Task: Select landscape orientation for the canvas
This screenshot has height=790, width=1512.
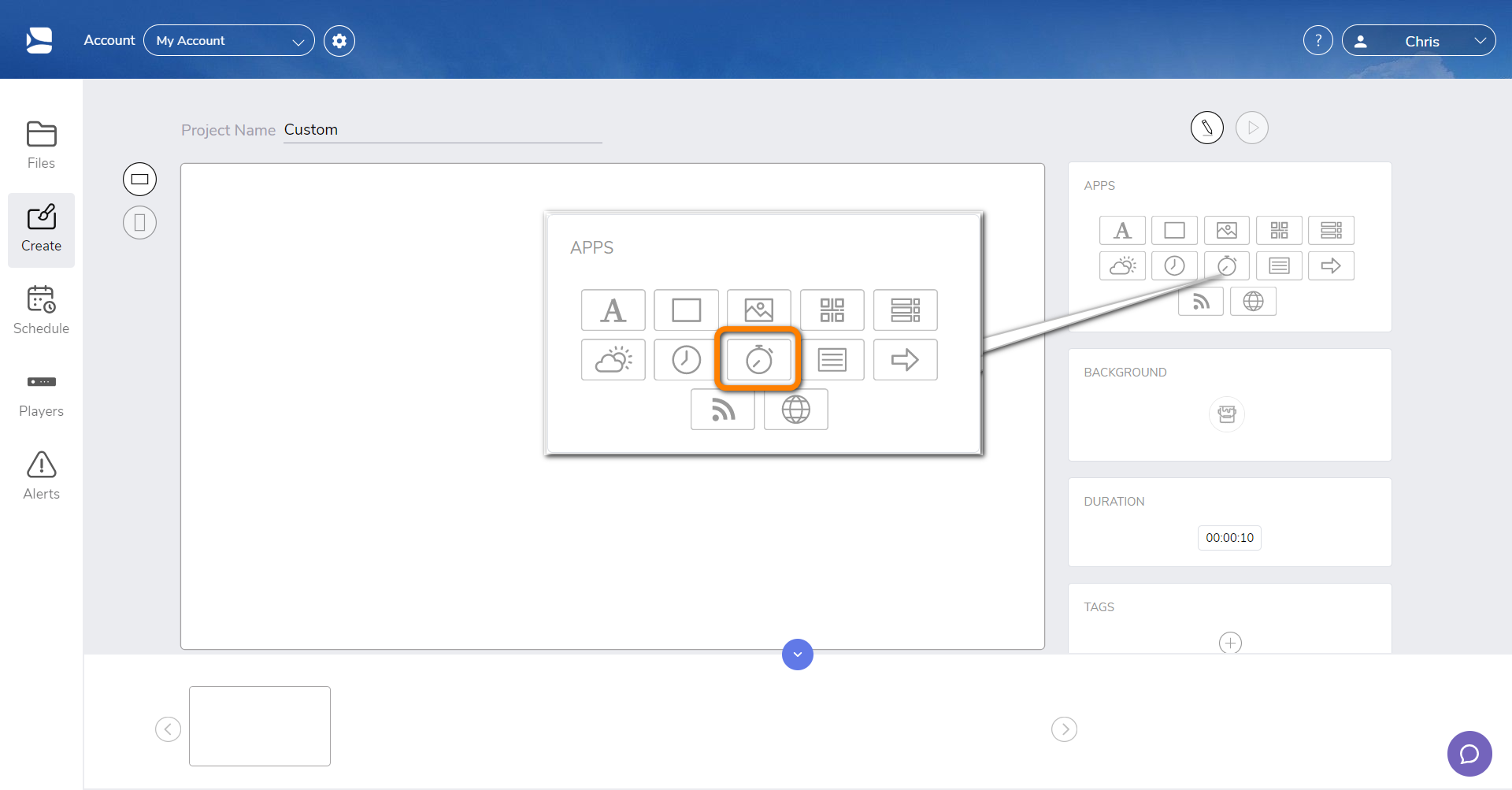Action: point(139,180)
